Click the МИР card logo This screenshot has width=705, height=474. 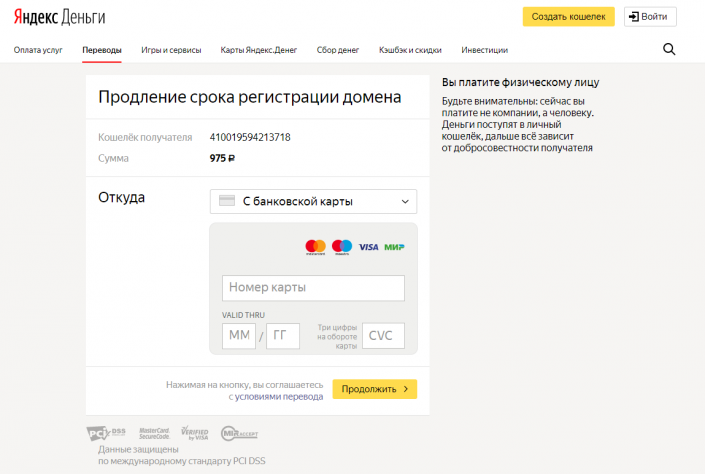click(x=394, y=246)
